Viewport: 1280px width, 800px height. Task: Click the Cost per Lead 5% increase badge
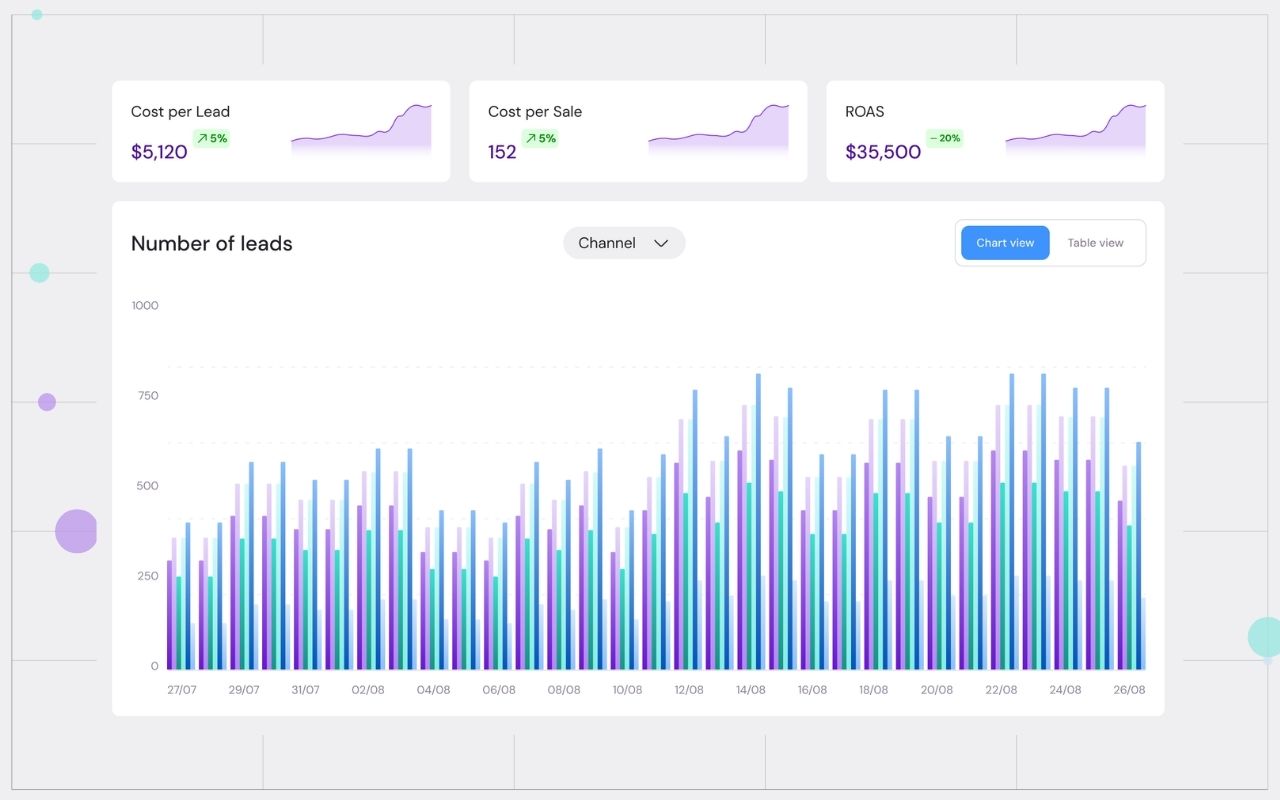pos(211,139)
